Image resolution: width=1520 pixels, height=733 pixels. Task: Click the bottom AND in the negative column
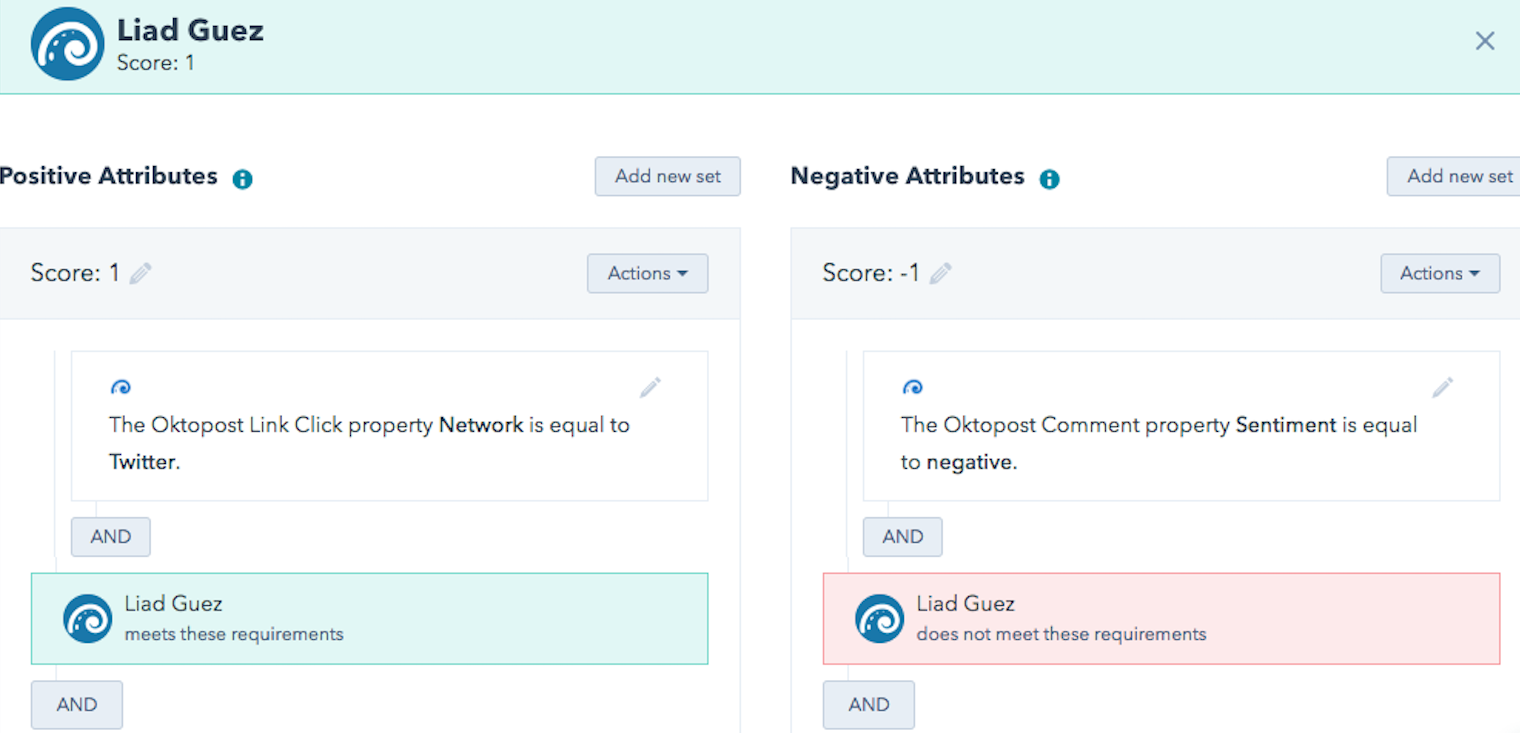pos(868,704)
